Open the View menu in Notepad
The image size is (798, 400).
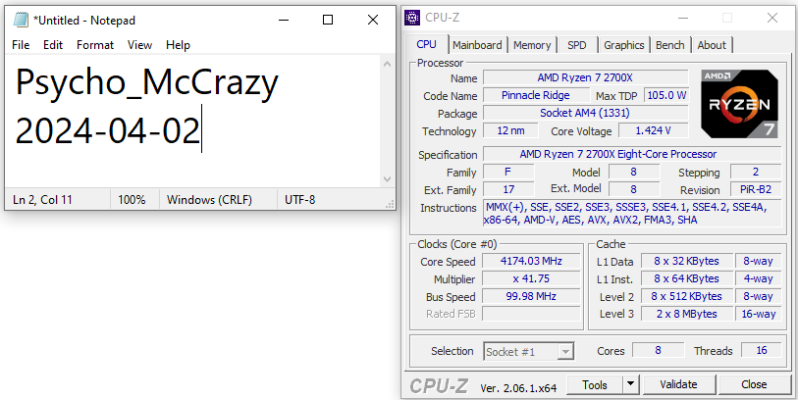click(139, 45)
